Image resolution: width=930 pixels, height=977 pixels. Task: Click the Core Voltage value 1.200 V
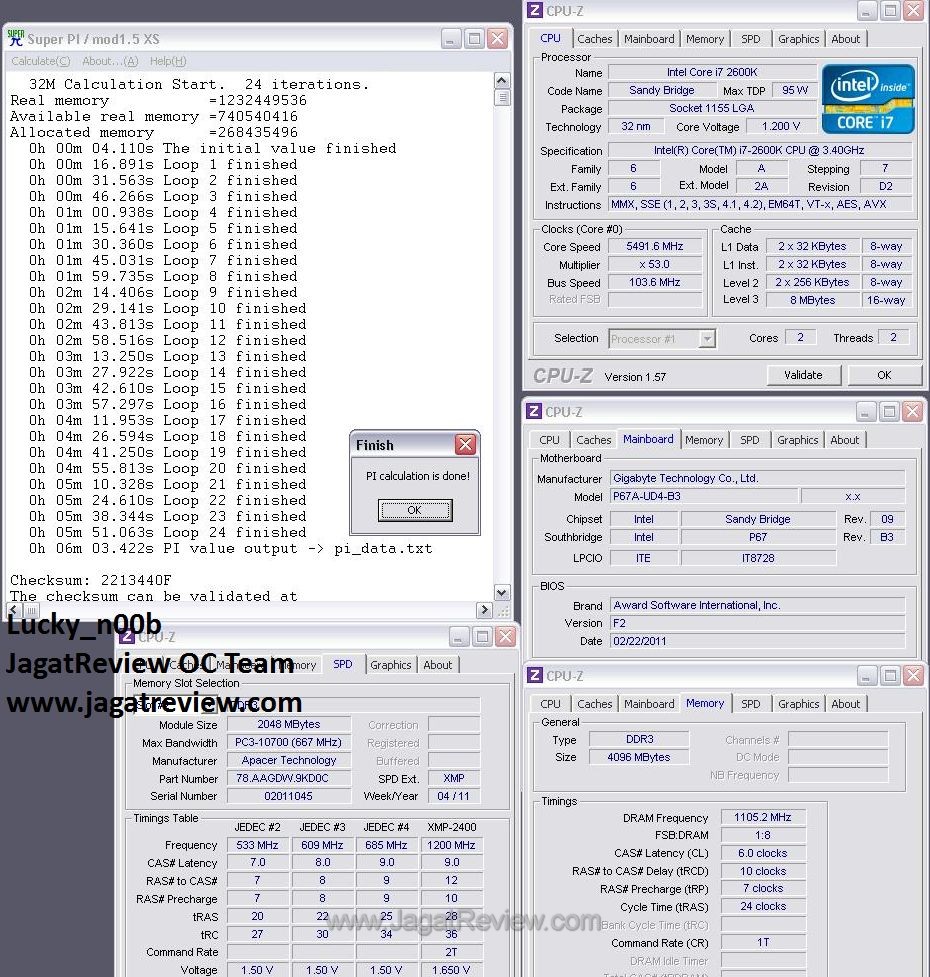pyautogui.click(x=781, y=126)
